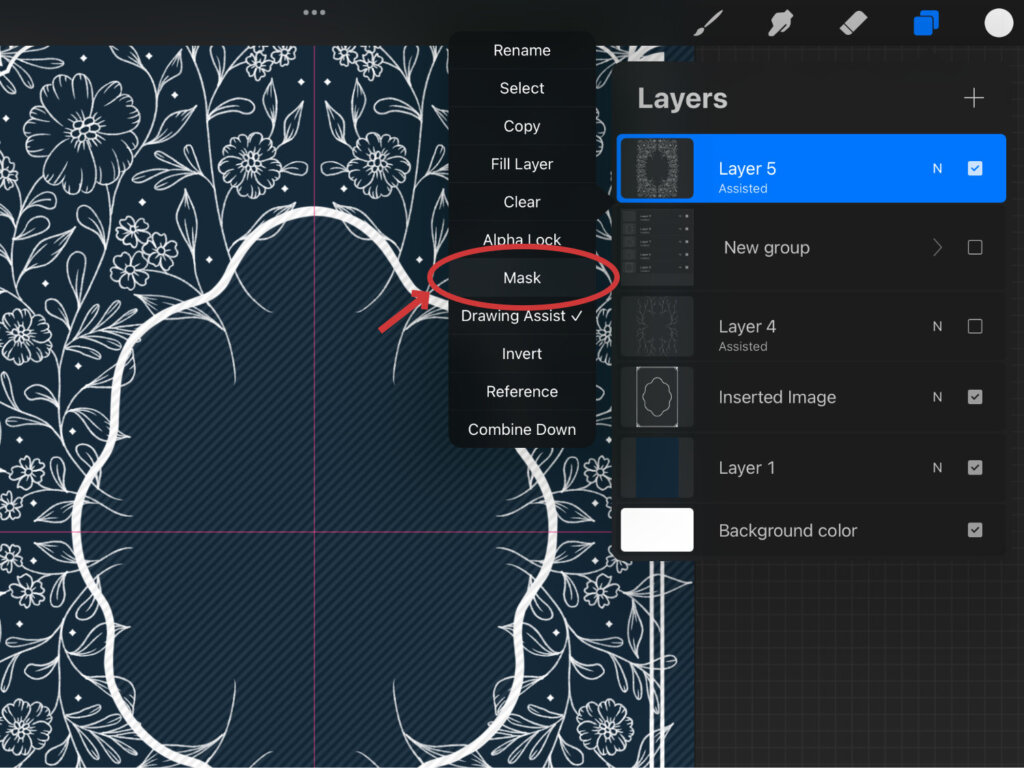Image resolution: width=1024 pixels, height=768 pixels.
Task: Open blend mode N for Inserted Image
Action: pos(937,397)
